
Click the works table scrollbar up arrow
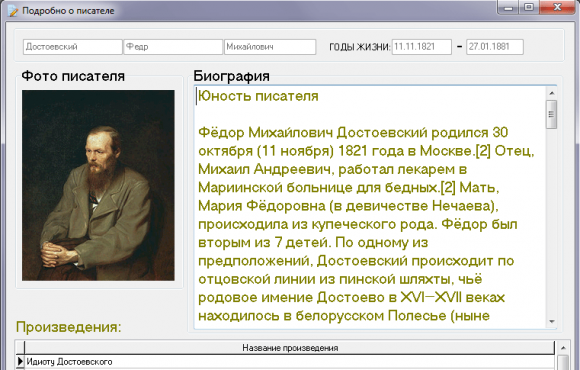[563, 348]
